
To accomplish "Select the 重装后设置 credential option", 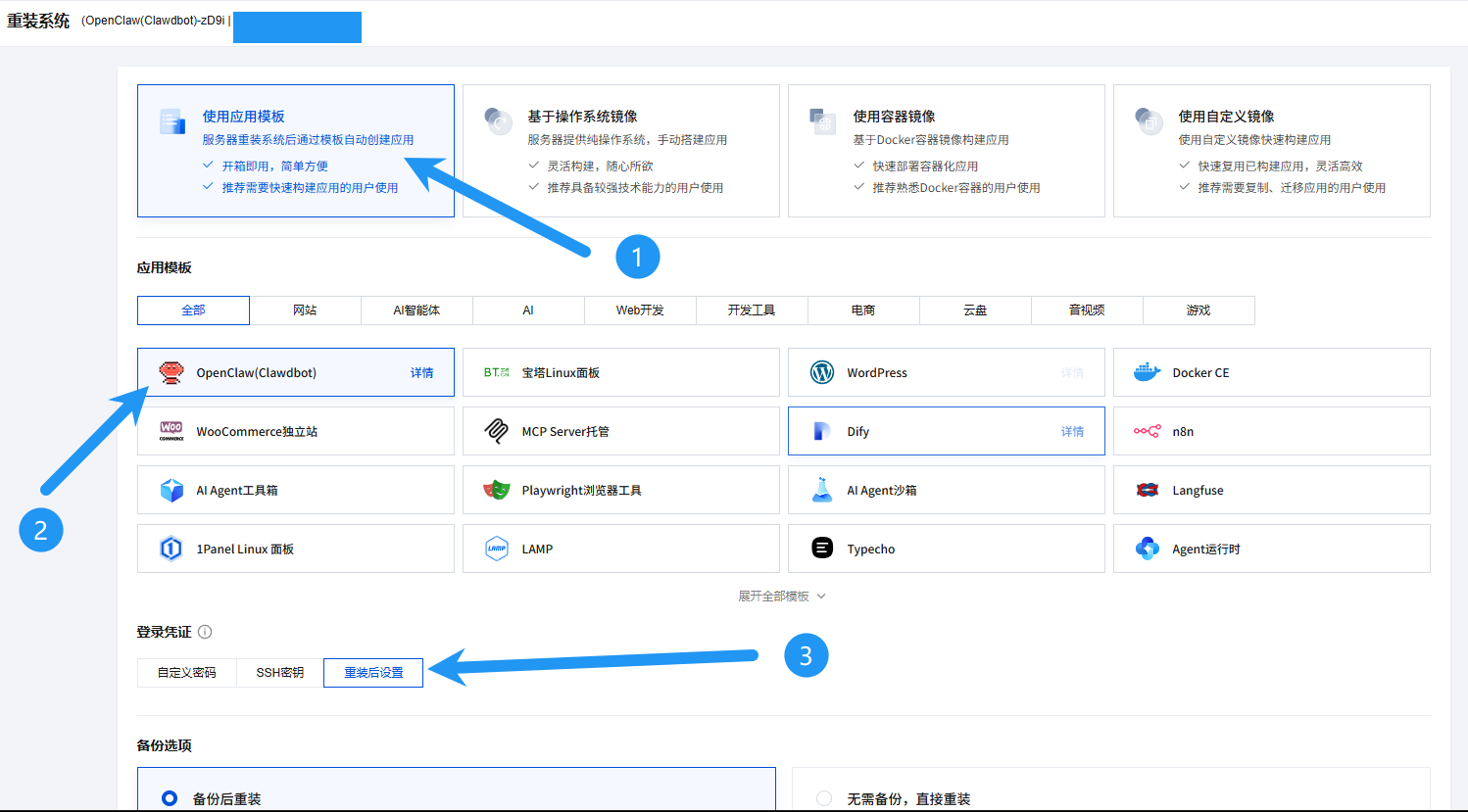I will [x=373, y=673].
